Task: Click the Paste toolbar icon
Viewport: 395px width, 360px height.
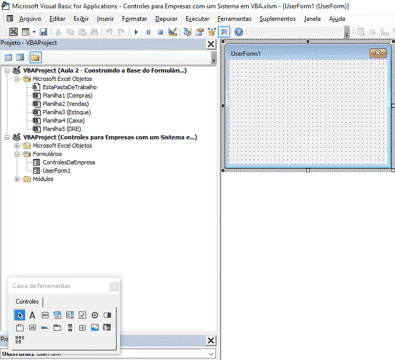Action: click(x=82, y=32)
